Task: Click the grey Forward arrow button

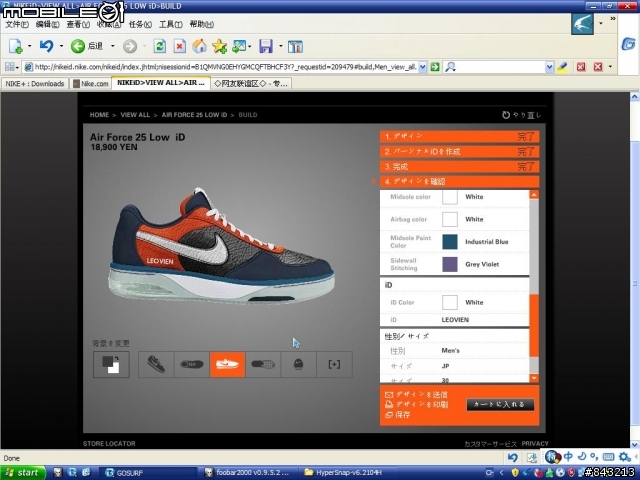Action: (x=130, y=46)
